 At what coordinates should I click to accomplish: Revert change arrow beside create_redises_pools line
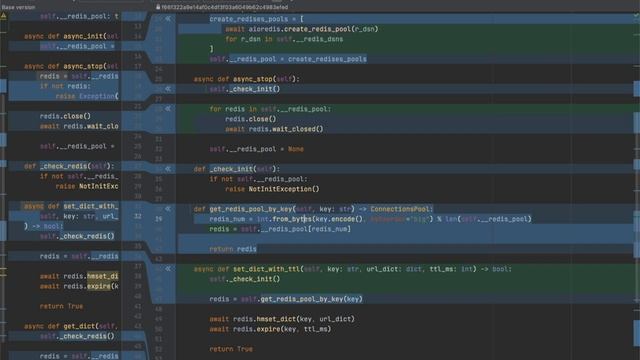168,19
